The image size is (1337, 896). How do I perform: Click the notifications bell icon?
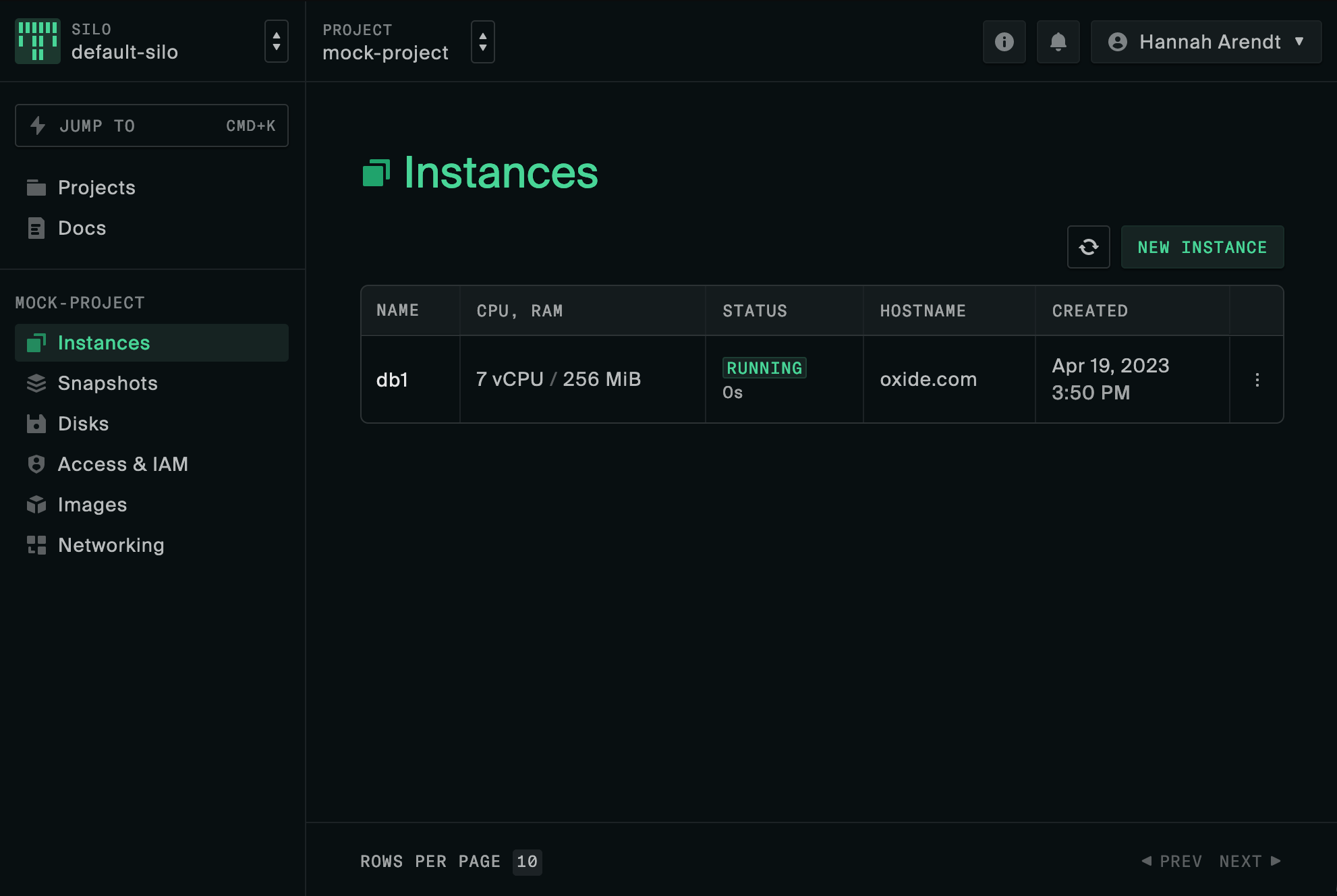[1058, 41]
